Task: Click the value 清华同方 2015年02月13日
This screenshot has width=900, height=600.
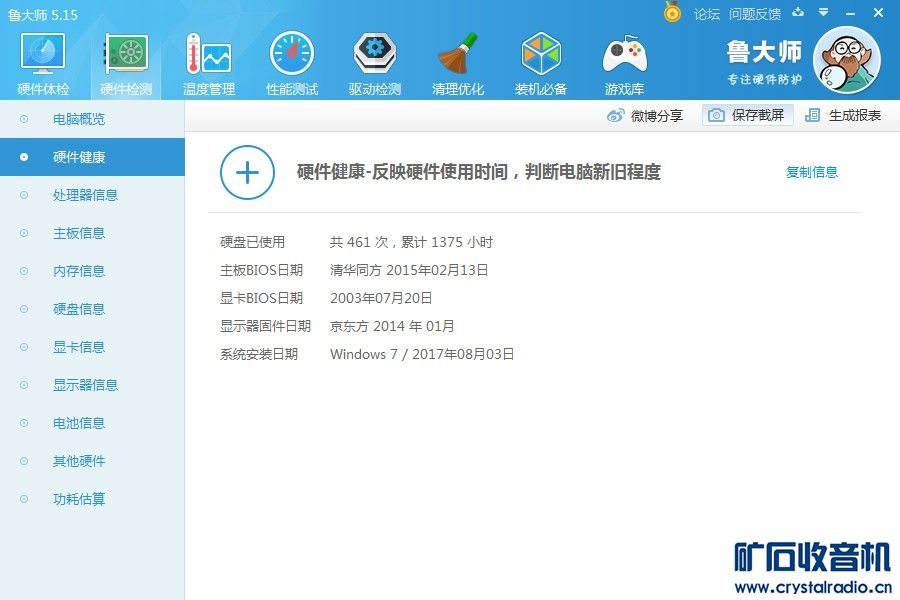Action: point(409,270)
